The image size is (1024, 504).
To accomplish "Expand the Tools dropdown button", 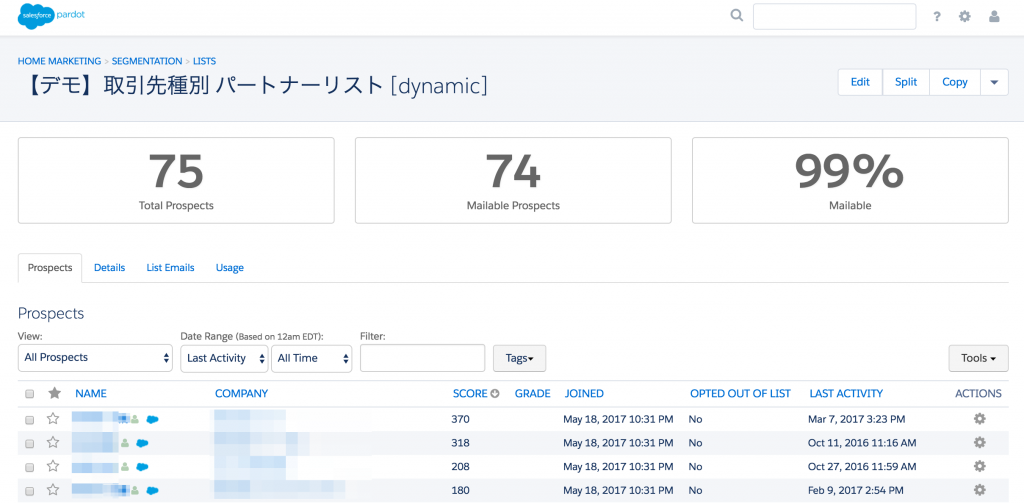I will click(978, 358).
